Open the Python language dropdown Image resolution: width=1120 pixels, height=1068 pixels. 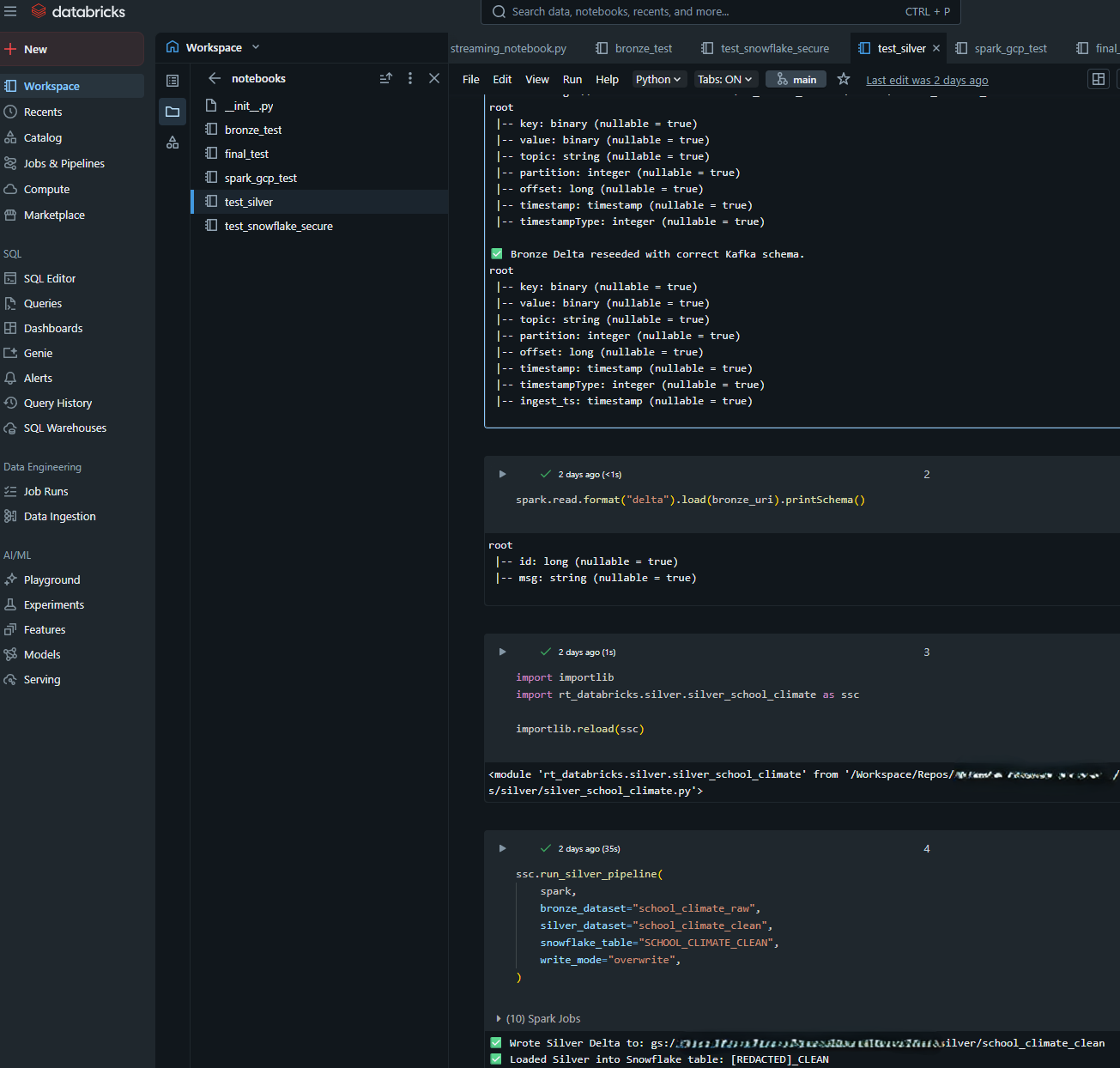[x=658, y=79]
